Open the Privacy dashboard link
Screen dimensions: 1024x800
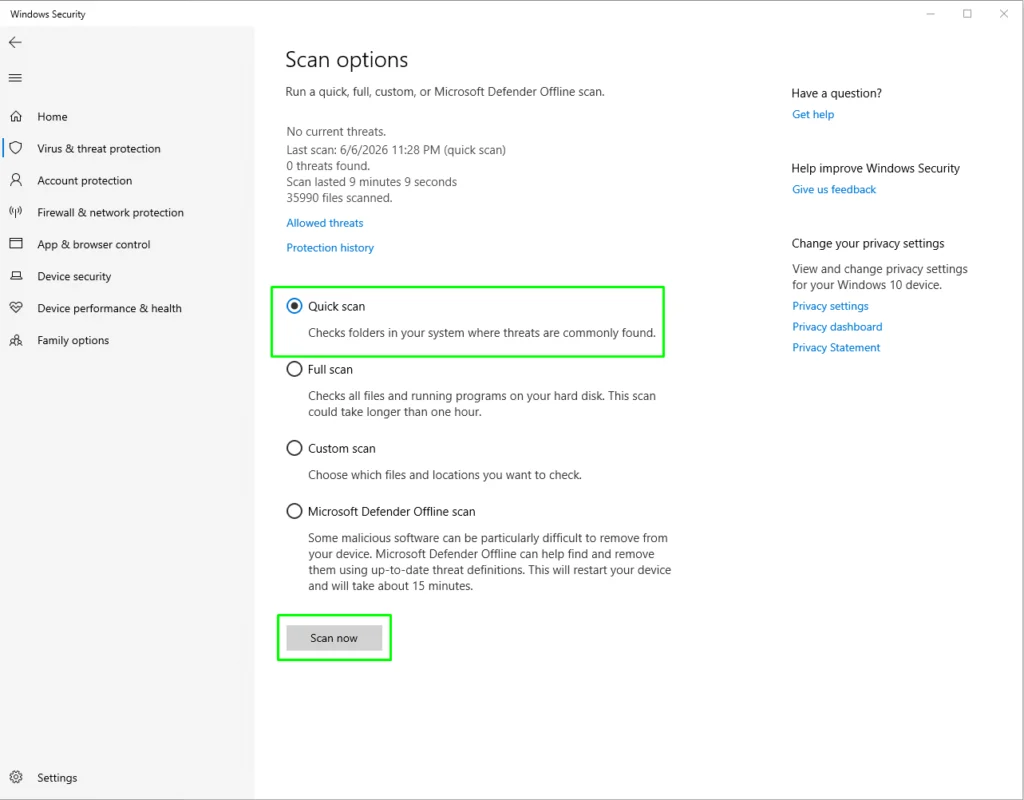(837, 327)
